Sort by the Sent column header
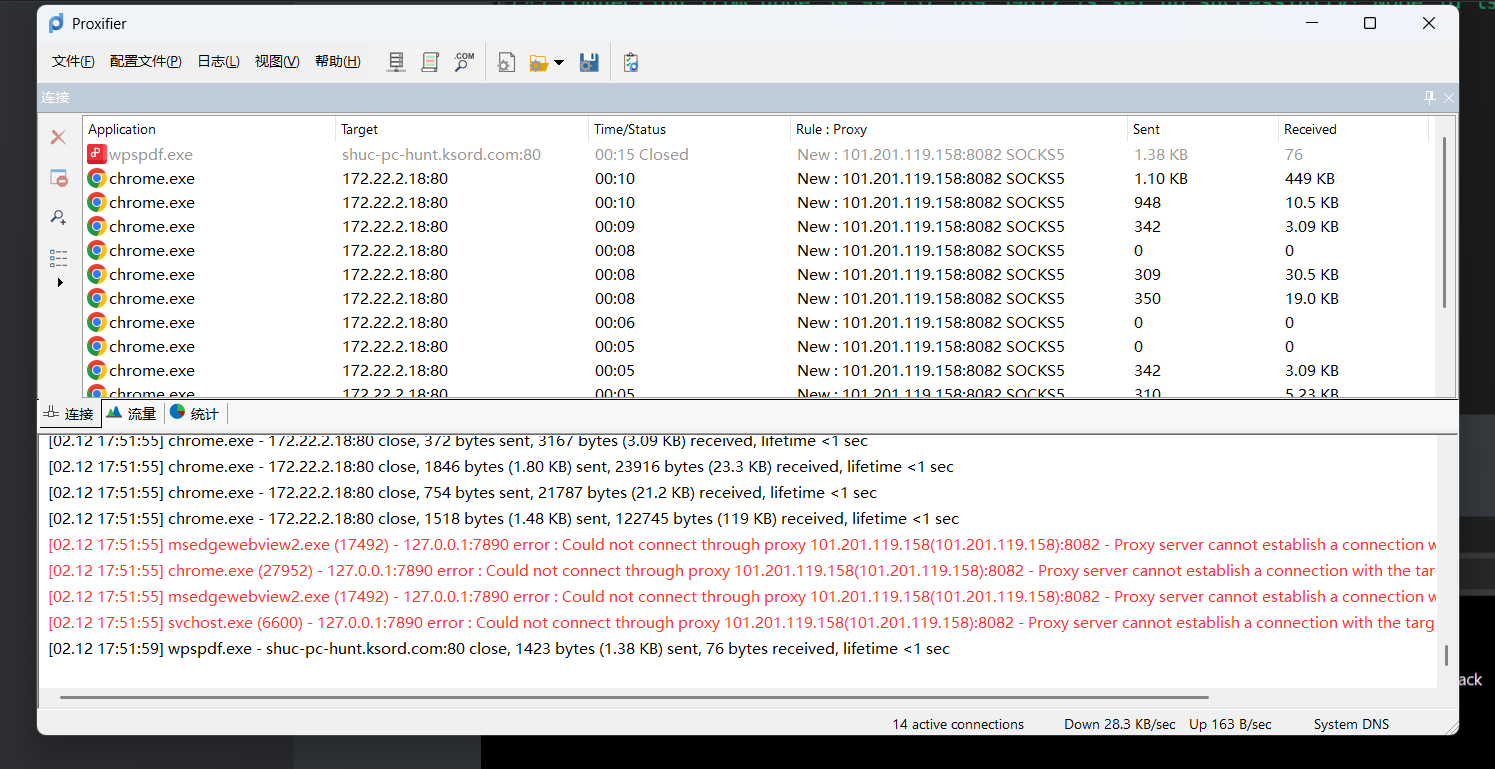Screen dimensions: 1495x769 pyautogui.click(x=1203, y=129)
